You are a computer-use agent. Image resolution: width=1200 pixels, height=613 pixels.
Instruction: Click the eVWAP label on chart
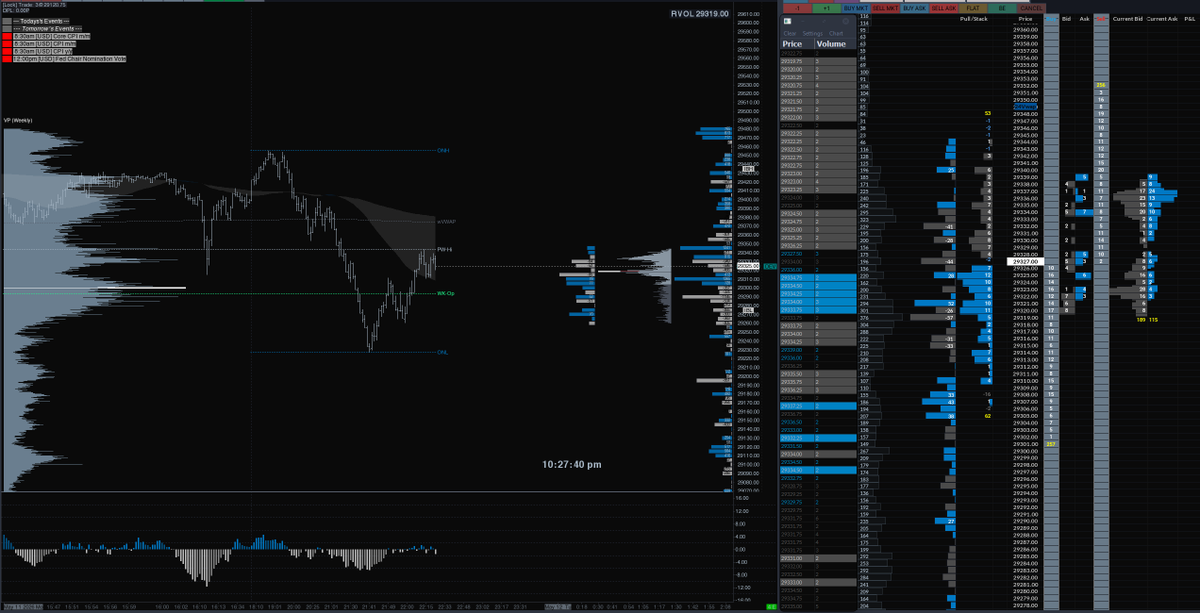446,220
